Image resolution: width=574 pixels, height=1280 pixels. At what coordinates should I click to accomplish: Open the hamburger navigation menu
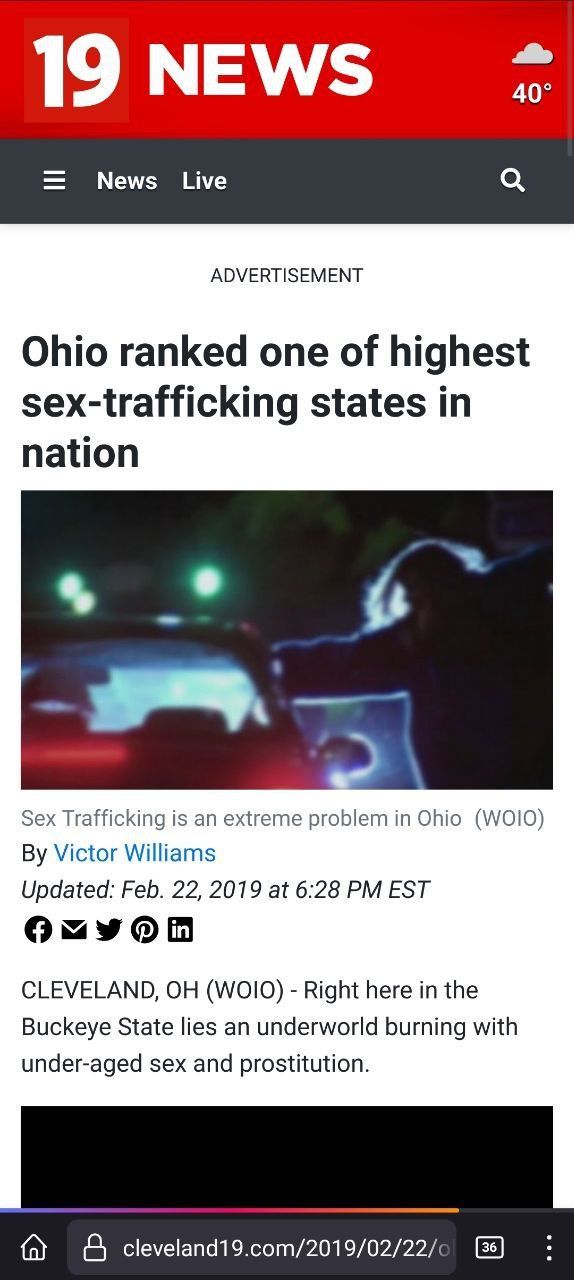(x=54, y=180)
